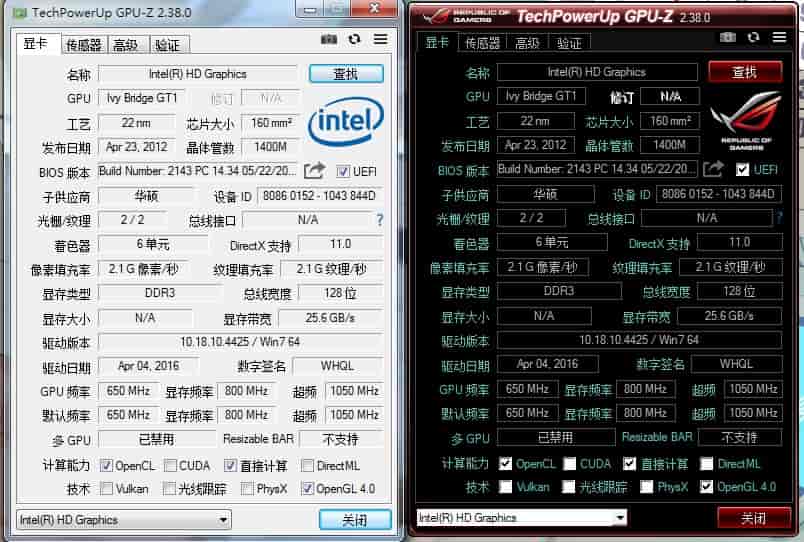Switch to 高级 tab in dark window
The height and width of the screenshot is (542, 804).
(x=527, y=43)
